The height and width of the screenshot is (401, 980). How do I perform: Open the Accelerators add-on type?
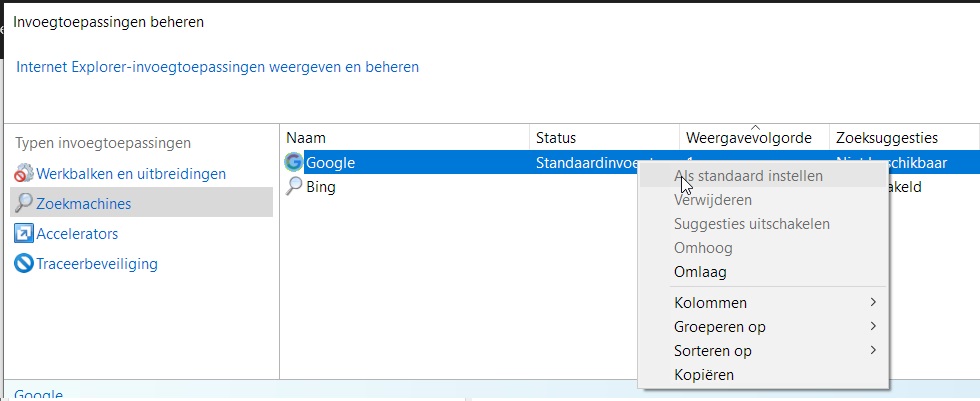click(77, 234)
